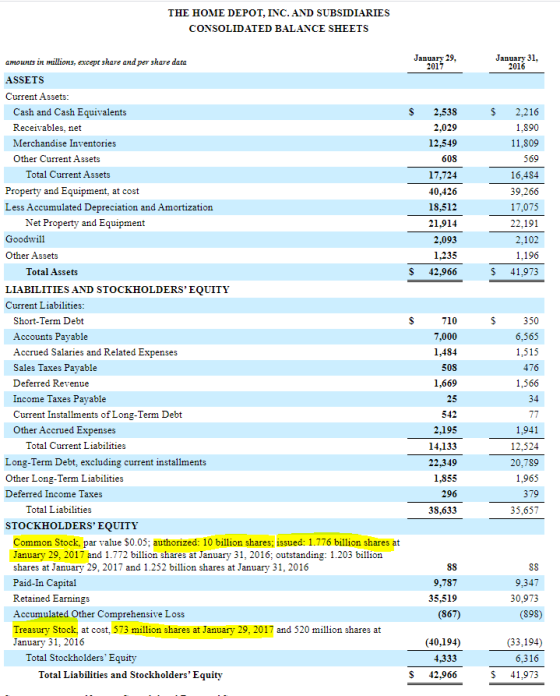Click the 'January 31, 2016' column header
Screen dimensions: 560x696
(x=517, y=62)
